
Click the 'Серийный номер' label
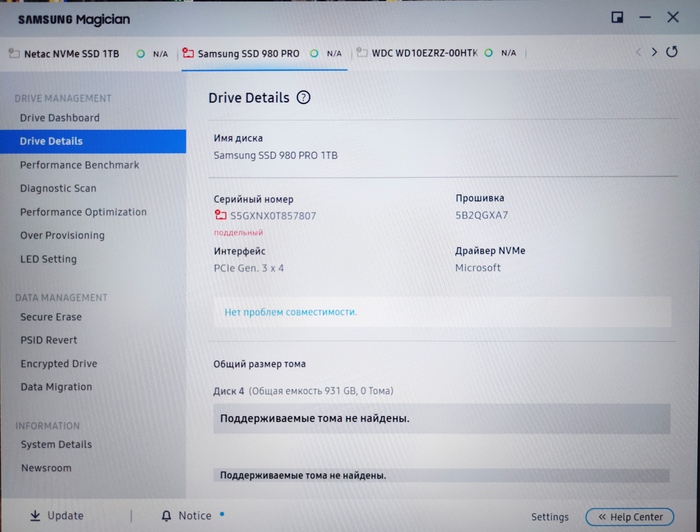(x=253, y=199)
